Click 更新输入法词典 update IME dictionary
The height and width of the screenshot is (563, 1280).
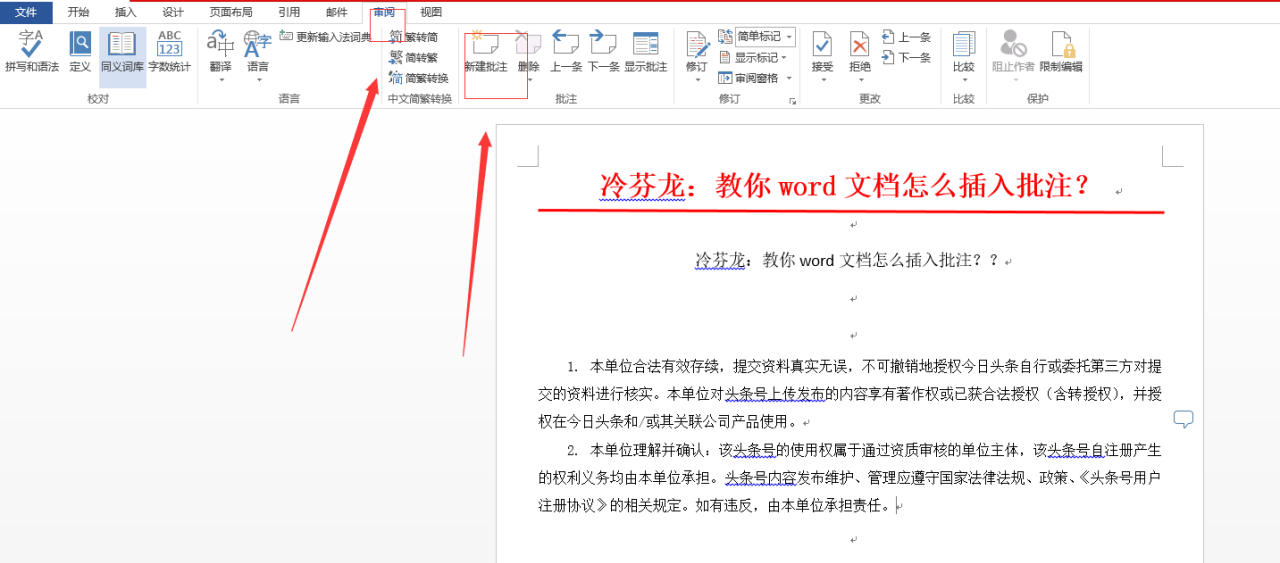[325, 37]
